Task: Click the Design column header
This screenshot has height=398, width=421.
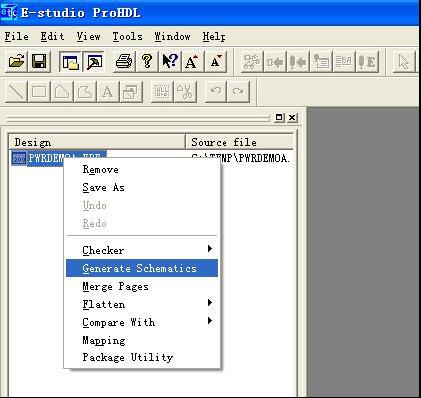Action: coord(97,142)
